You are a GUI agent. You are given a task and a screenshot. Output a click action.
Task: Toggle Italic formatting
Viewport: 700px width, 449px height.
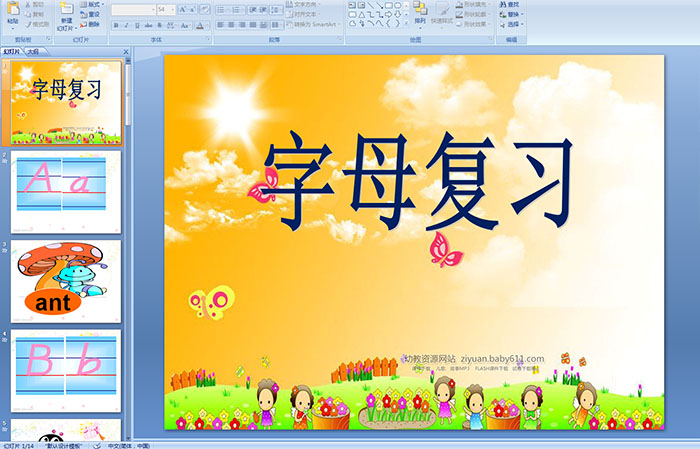click(x=127, y=25)
